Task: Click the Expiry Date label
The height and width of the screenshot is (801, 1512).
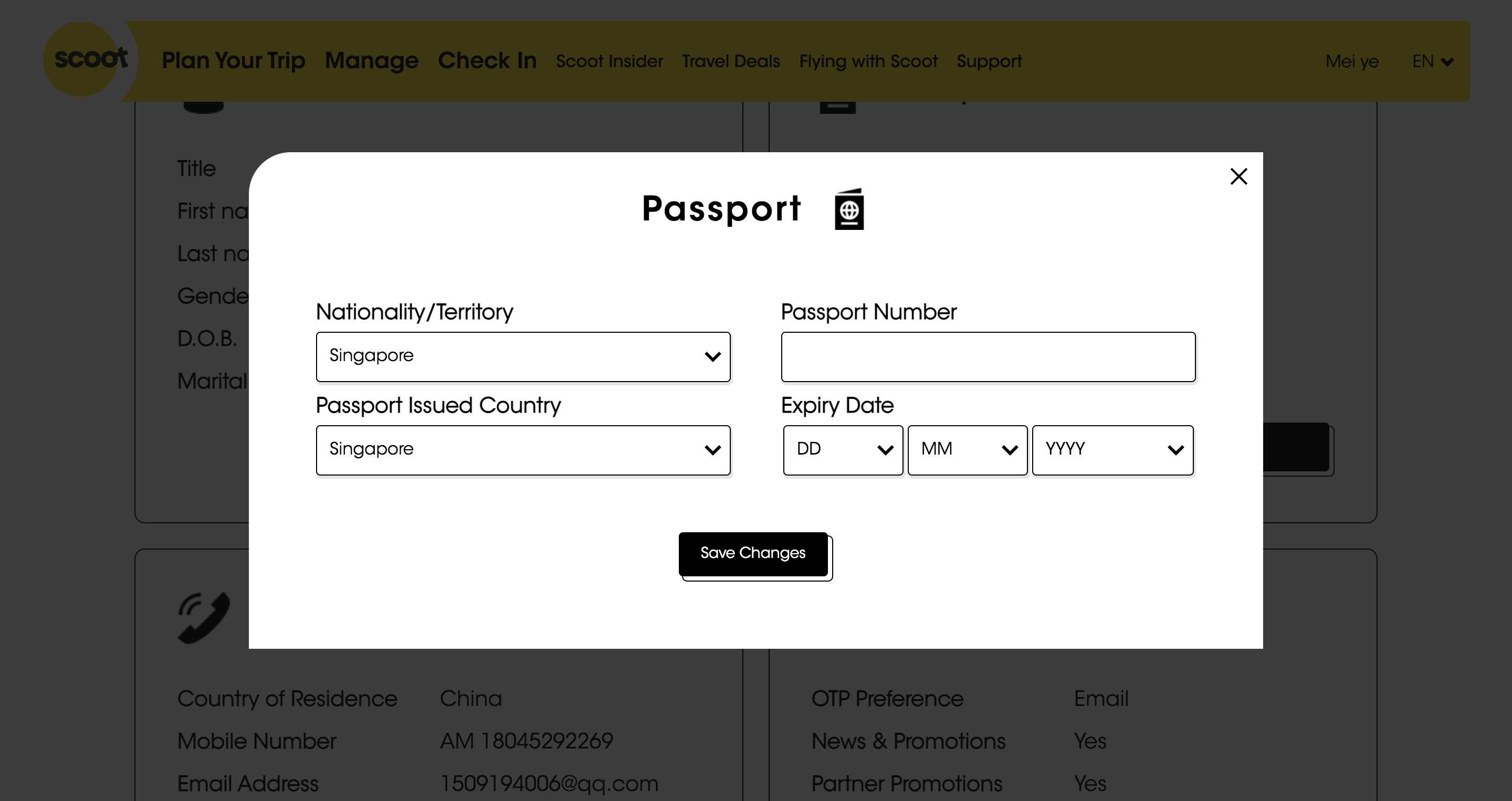Action: 837,406
